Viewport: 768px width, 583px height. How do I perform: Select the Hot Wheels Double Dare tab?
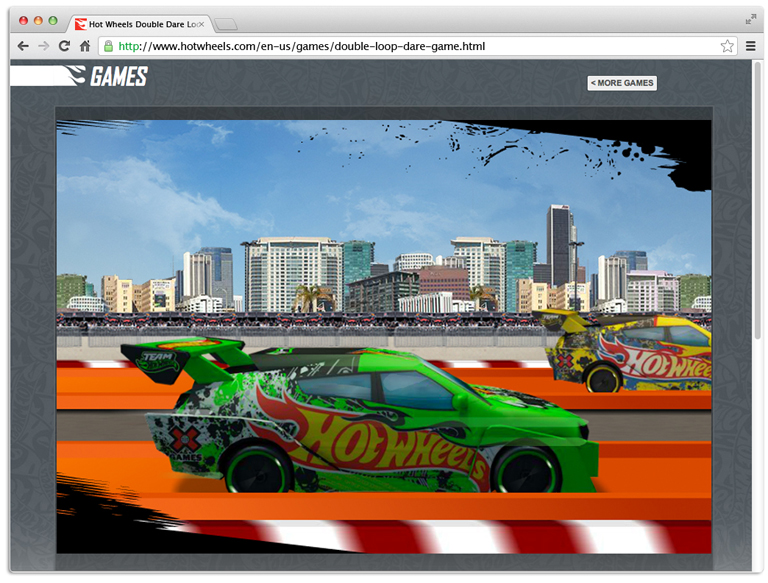click(142, 24)
